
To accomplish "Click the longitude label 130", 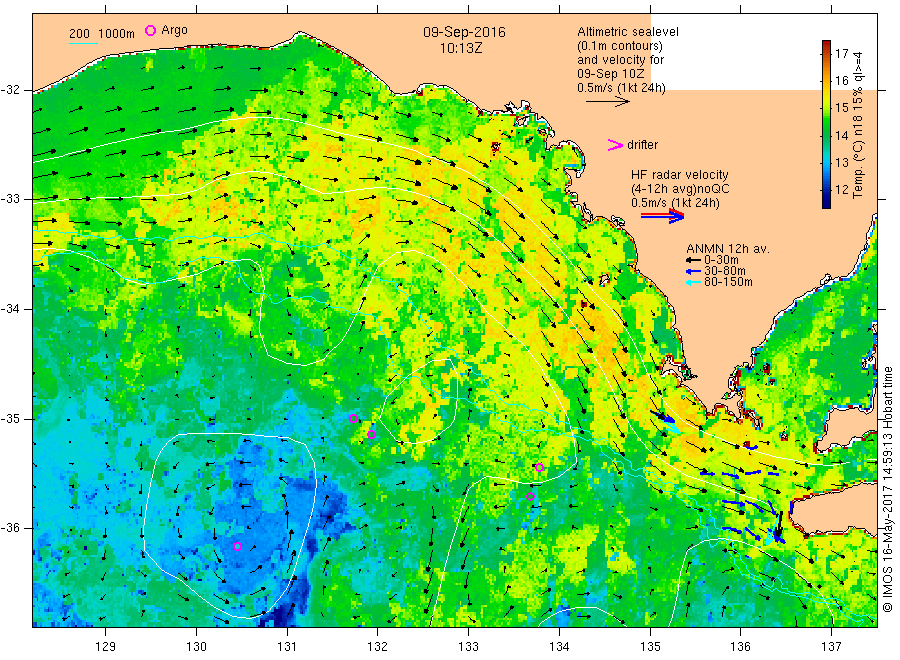I will point(196,647).
